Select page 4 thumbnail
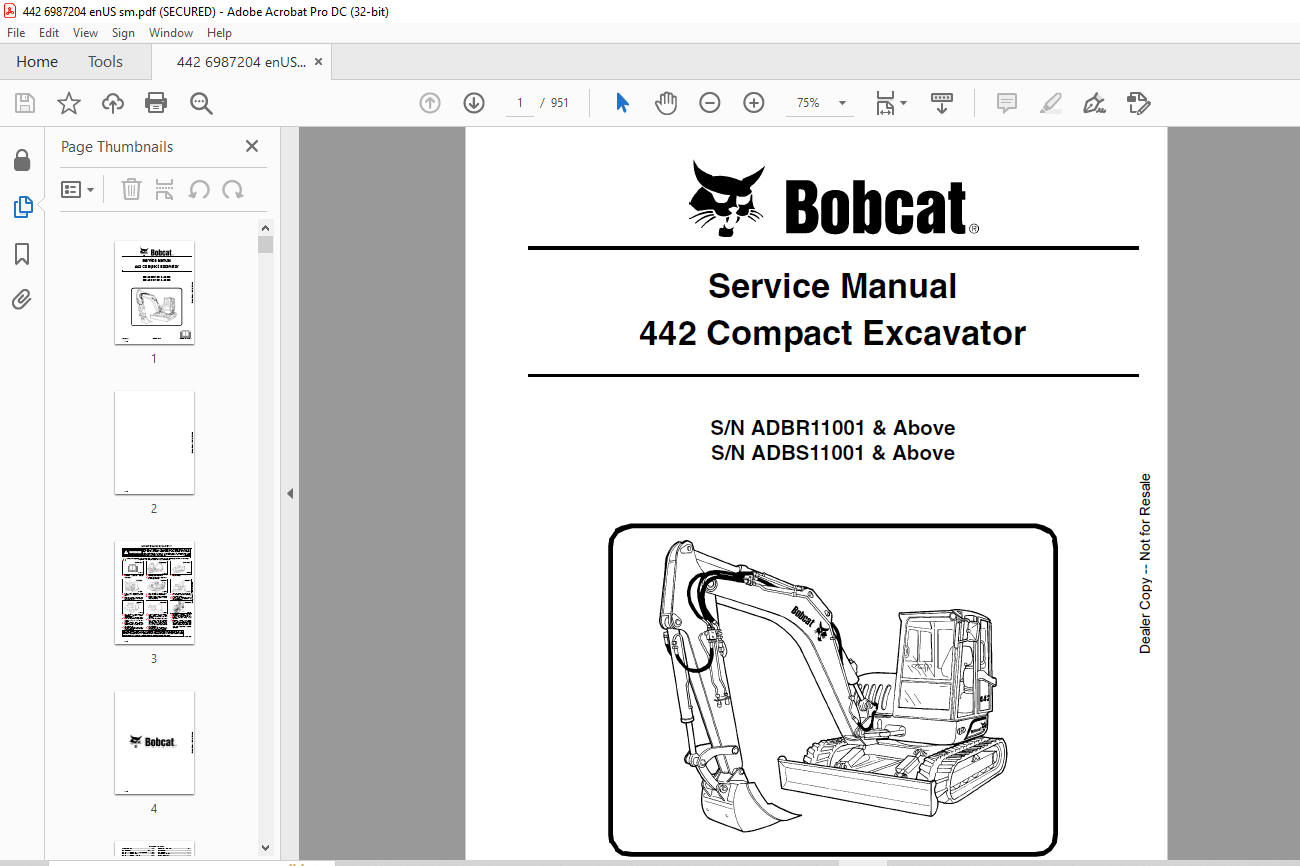The width and height of the screenshot is (1300, 866). coord(154,743)
